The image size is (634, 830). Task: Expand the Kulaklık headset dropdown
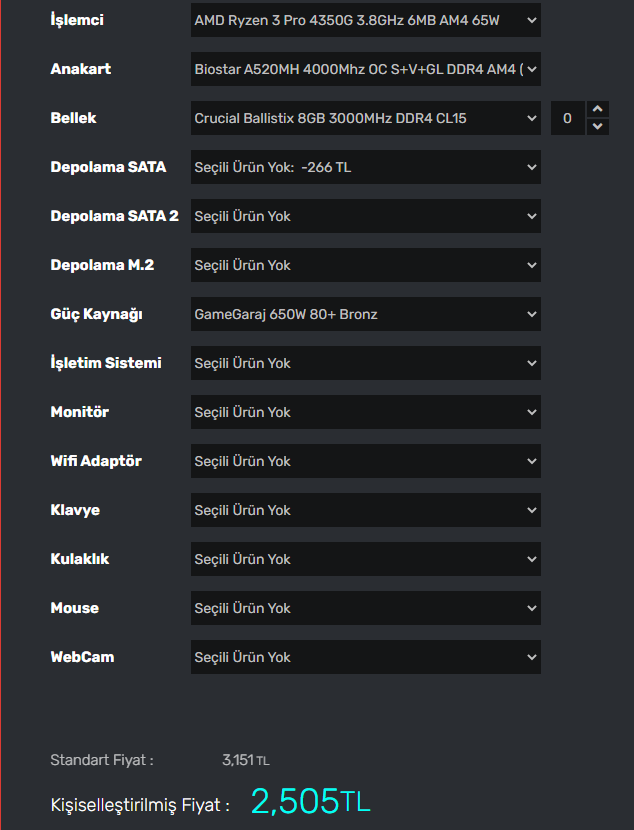[365, 559]
